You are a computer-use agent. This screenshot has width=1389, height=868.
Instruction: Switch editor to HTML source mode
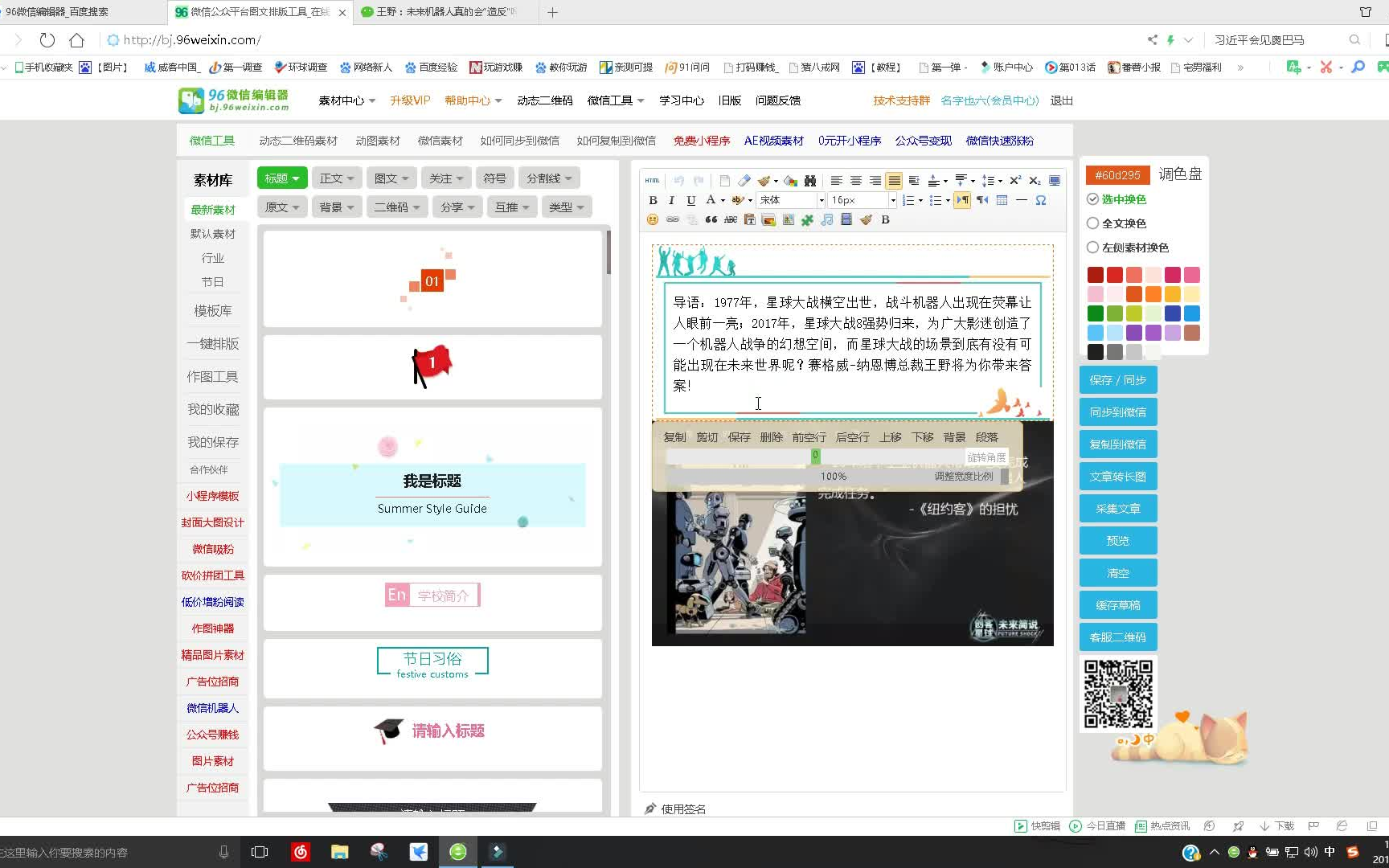pos(653,181)
